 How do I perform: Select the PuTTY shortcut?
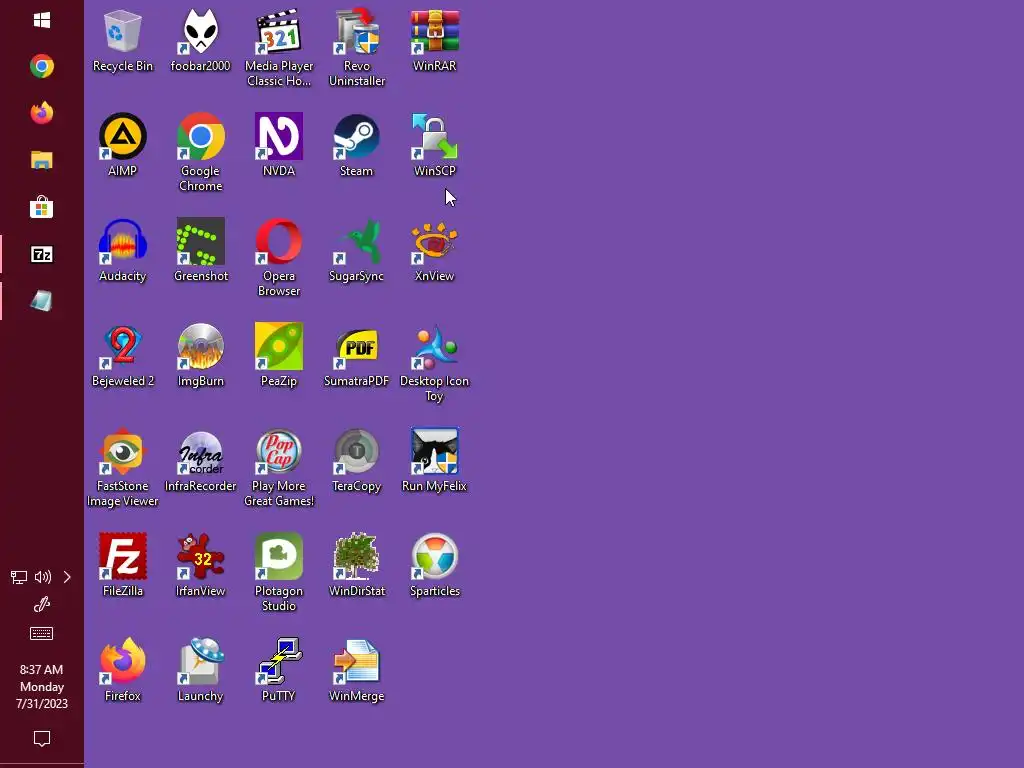pos(279,671)
